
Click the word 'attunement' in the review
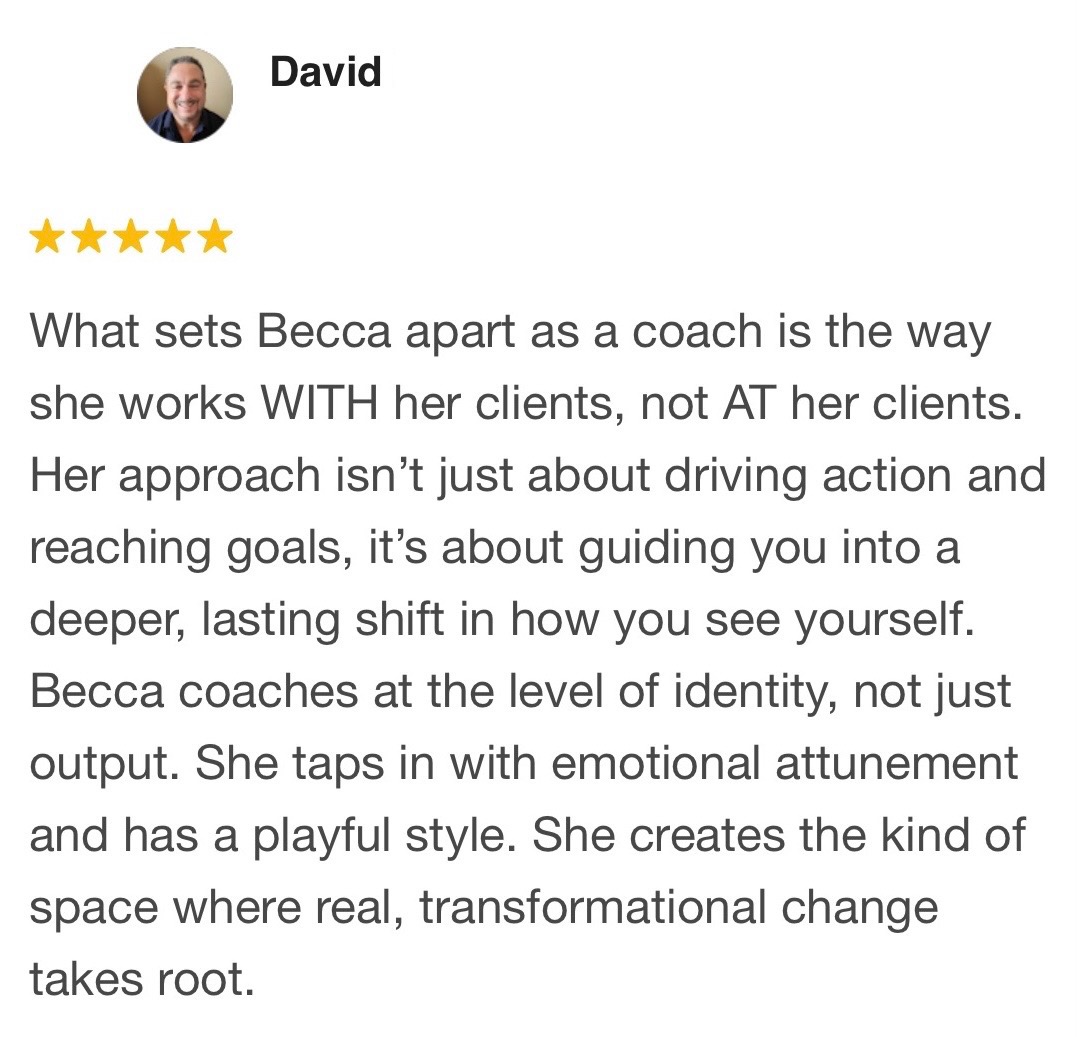click(x=897, y=765)
